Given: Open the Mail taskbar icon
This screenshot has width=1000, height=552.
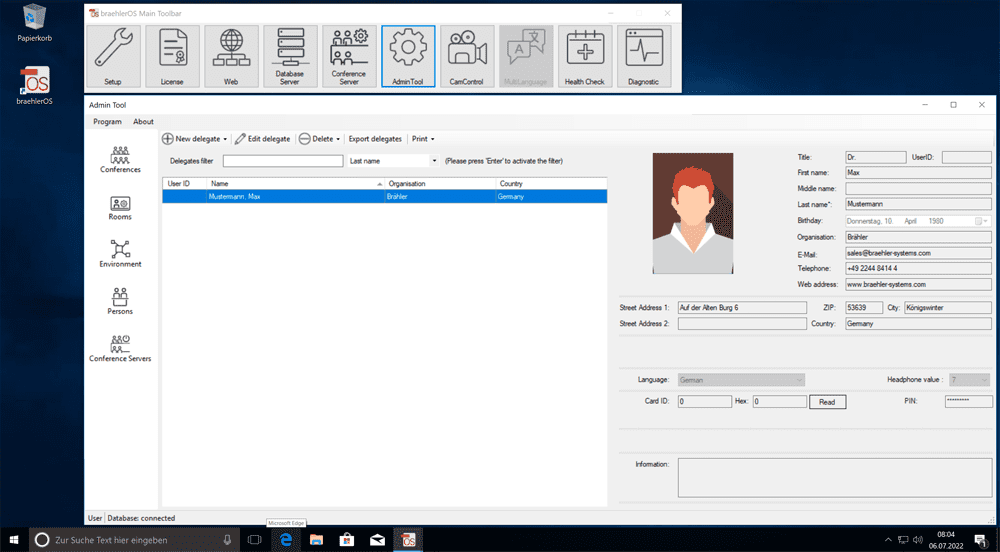Looking at the screenshot, I should tap(378, 540).
